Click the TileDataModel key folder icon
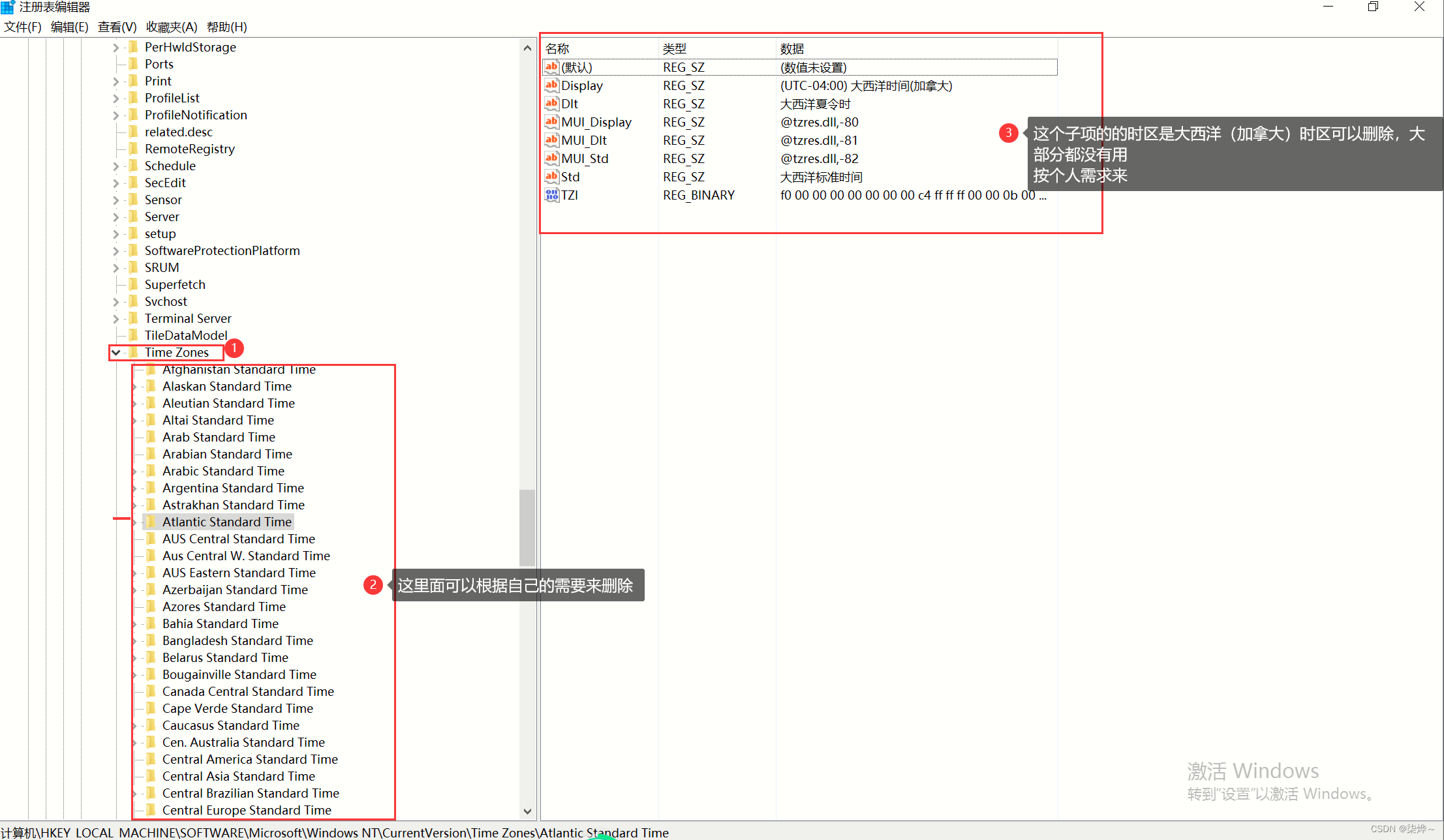The height and width of the screenshot is (840, 1444). [133, 335]
